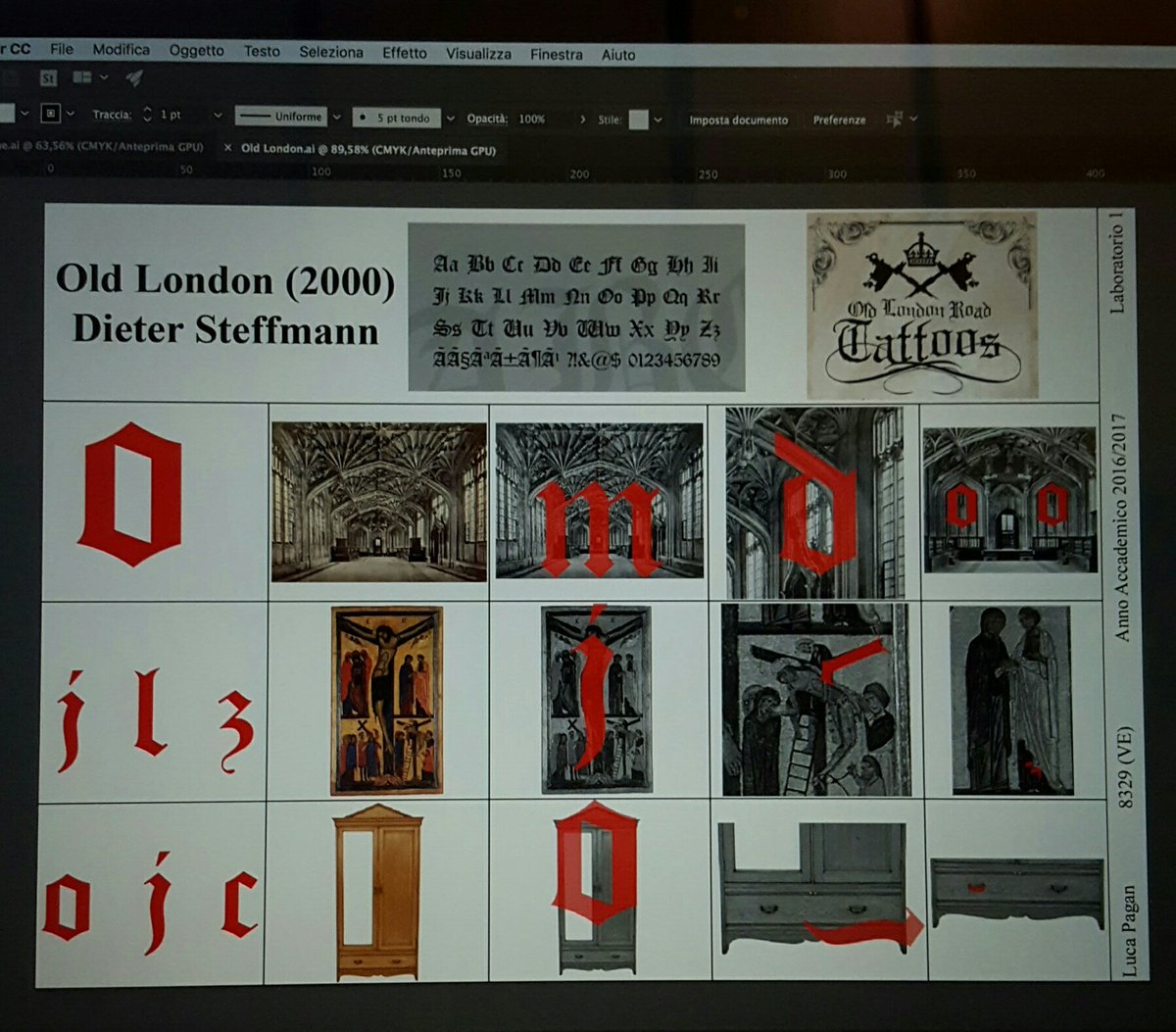Select the gray drawer chest image
The image size is (1176, 1032).
tap(1017, 893)
